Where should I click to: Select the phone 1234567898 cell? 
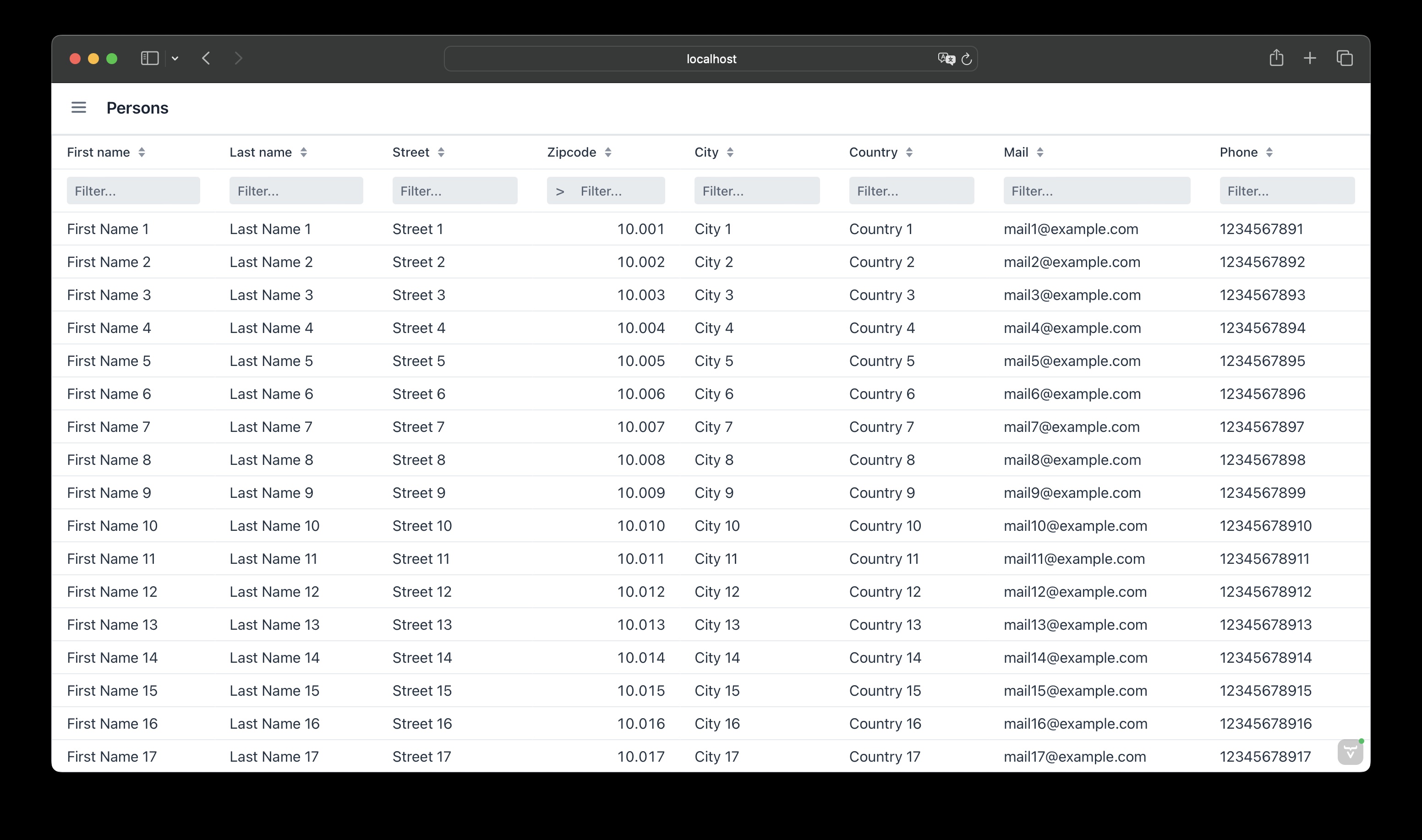click(x=1263, y=460)
